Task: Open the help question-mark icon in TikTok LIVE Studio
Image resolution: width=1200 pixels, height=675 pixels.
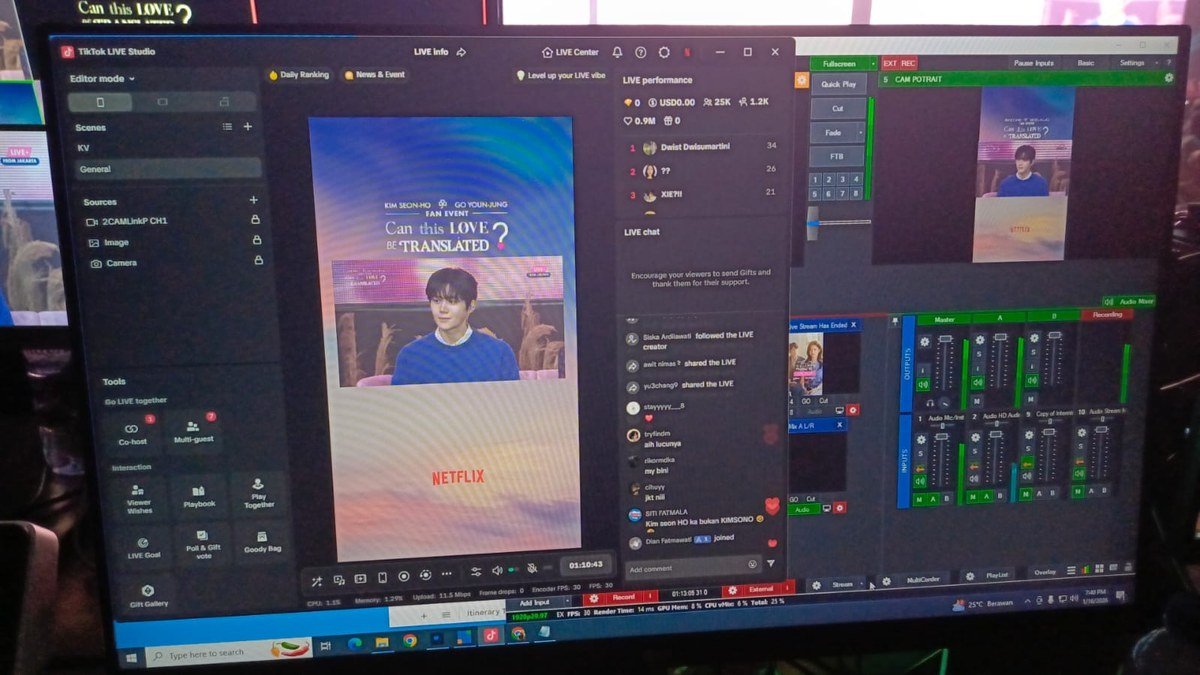Action: click(x=640, y=52)
